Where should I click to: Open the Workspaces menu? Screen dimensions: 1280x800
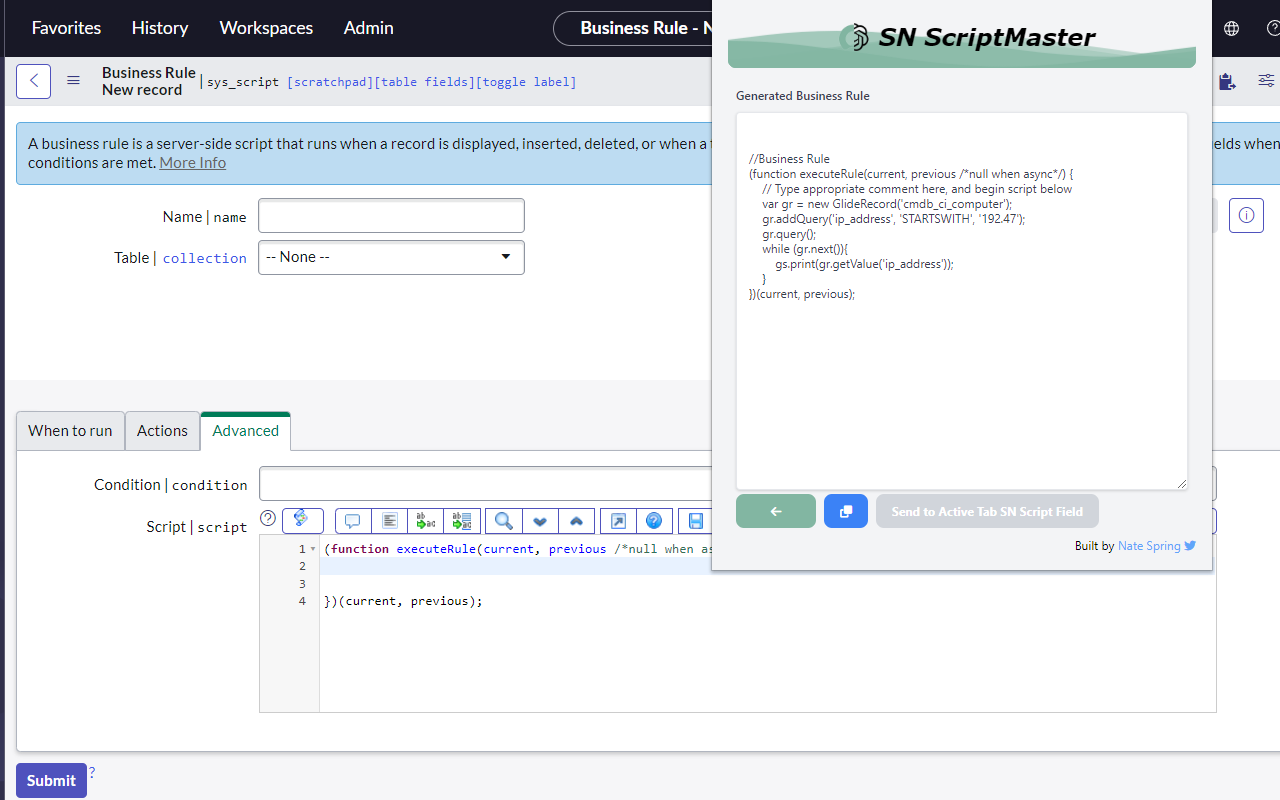point(266,28)
